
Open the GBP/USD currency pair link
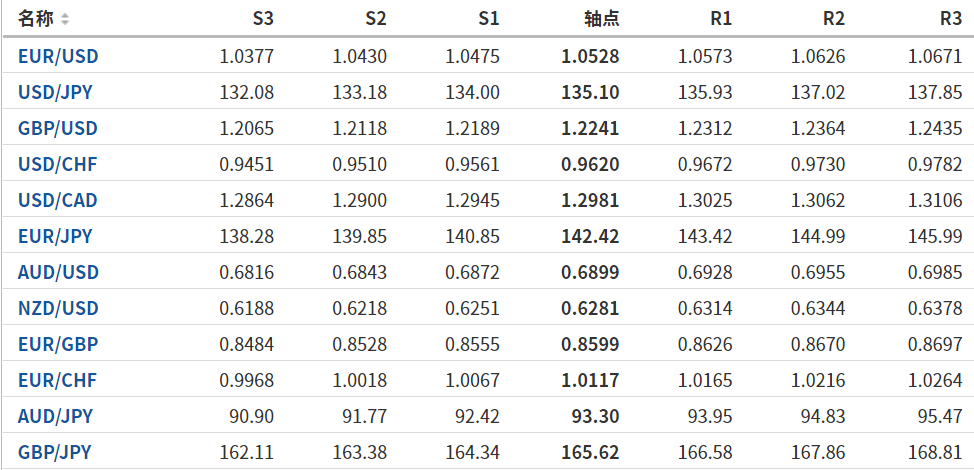(58, 129)
